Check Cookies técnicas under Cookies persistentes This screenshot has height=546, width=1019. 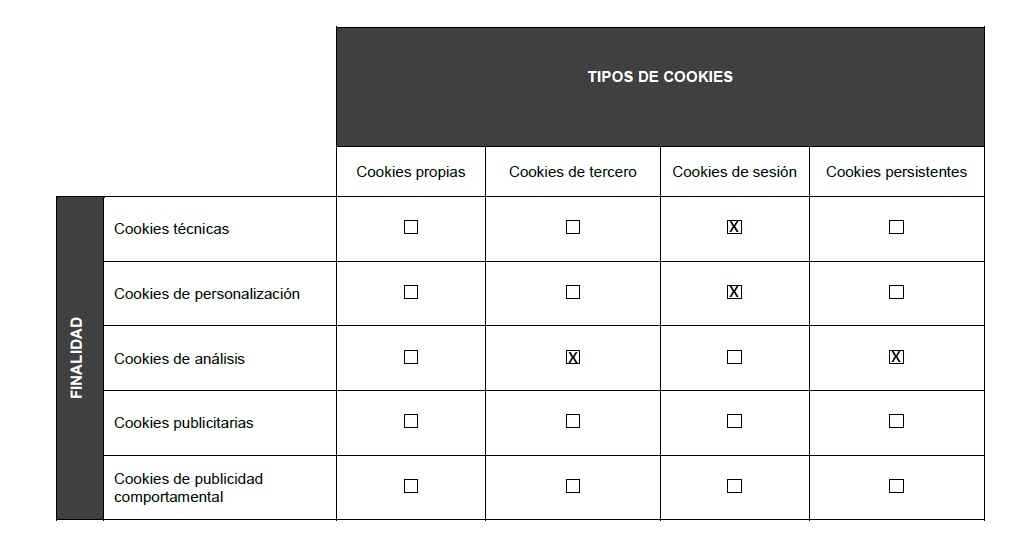(x=896, y=227)
